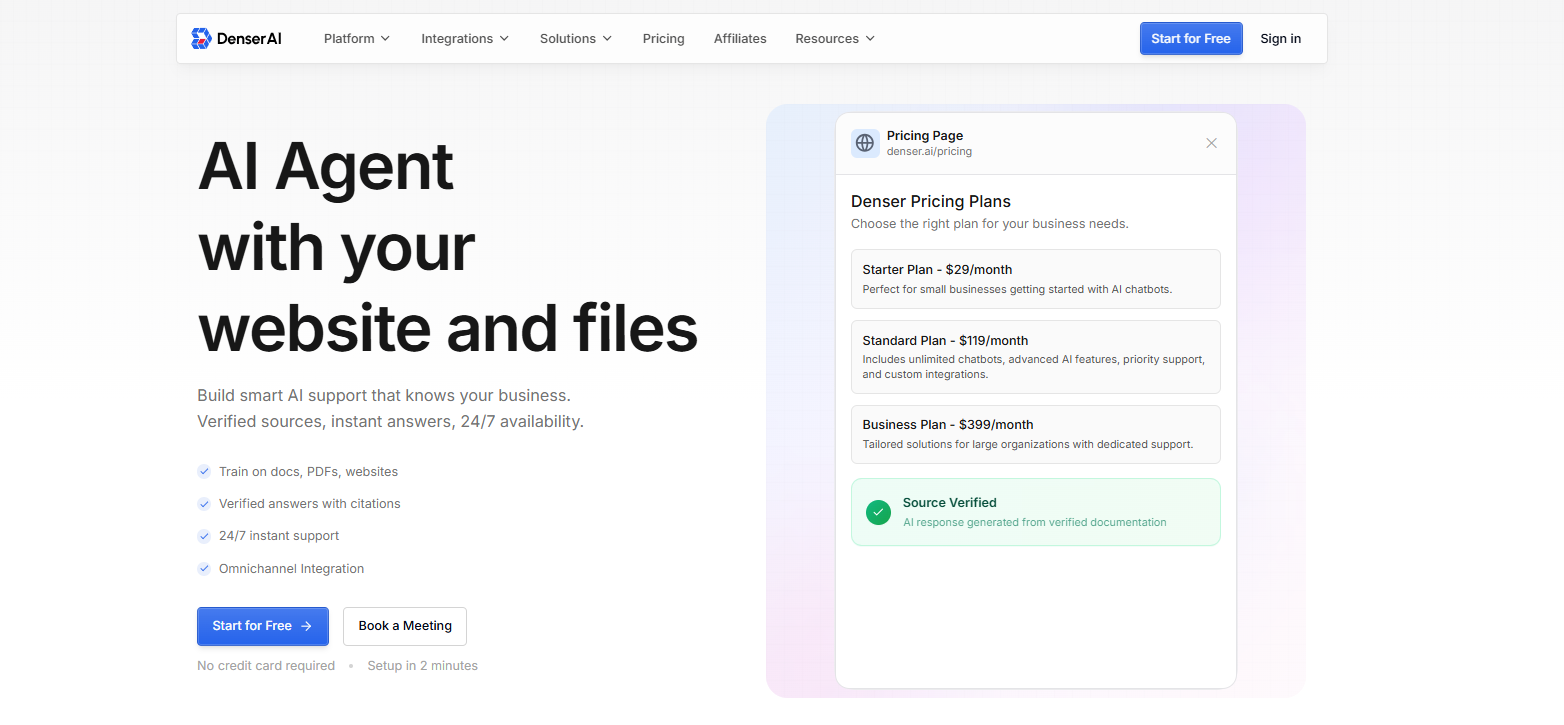Go to the Pricing page

[x=663, y=39]
